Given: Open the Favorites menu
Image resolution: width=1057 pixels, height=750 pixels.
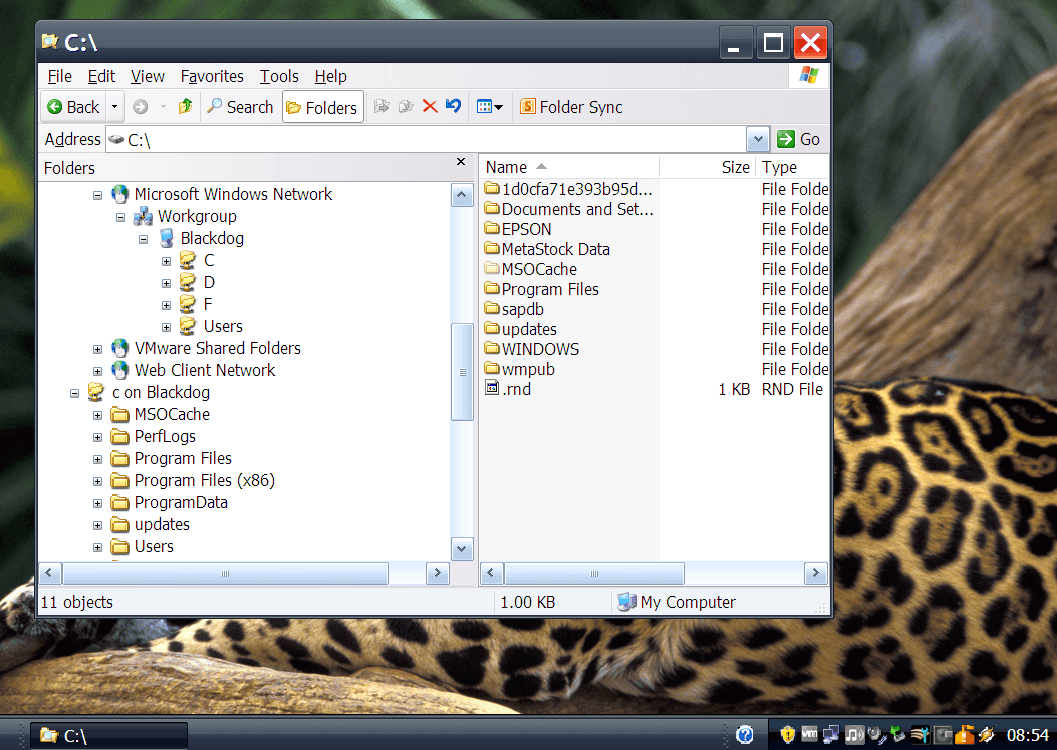Looking at the screenshot, I should coord(212,76).
